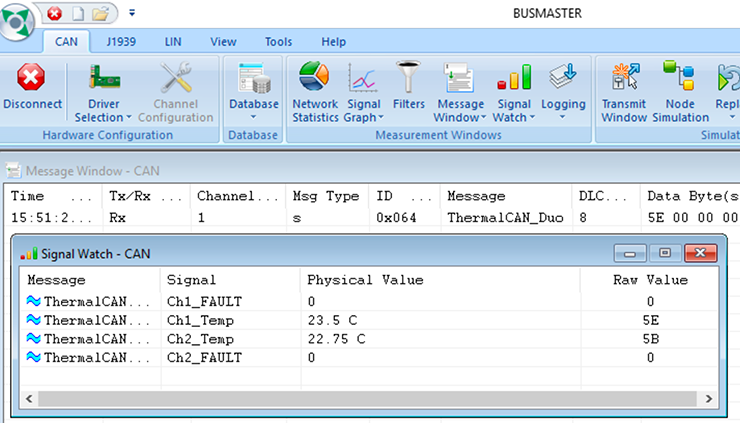Screen dimensions: 740x423
Task: Click the ID column header
Action: 404,196
